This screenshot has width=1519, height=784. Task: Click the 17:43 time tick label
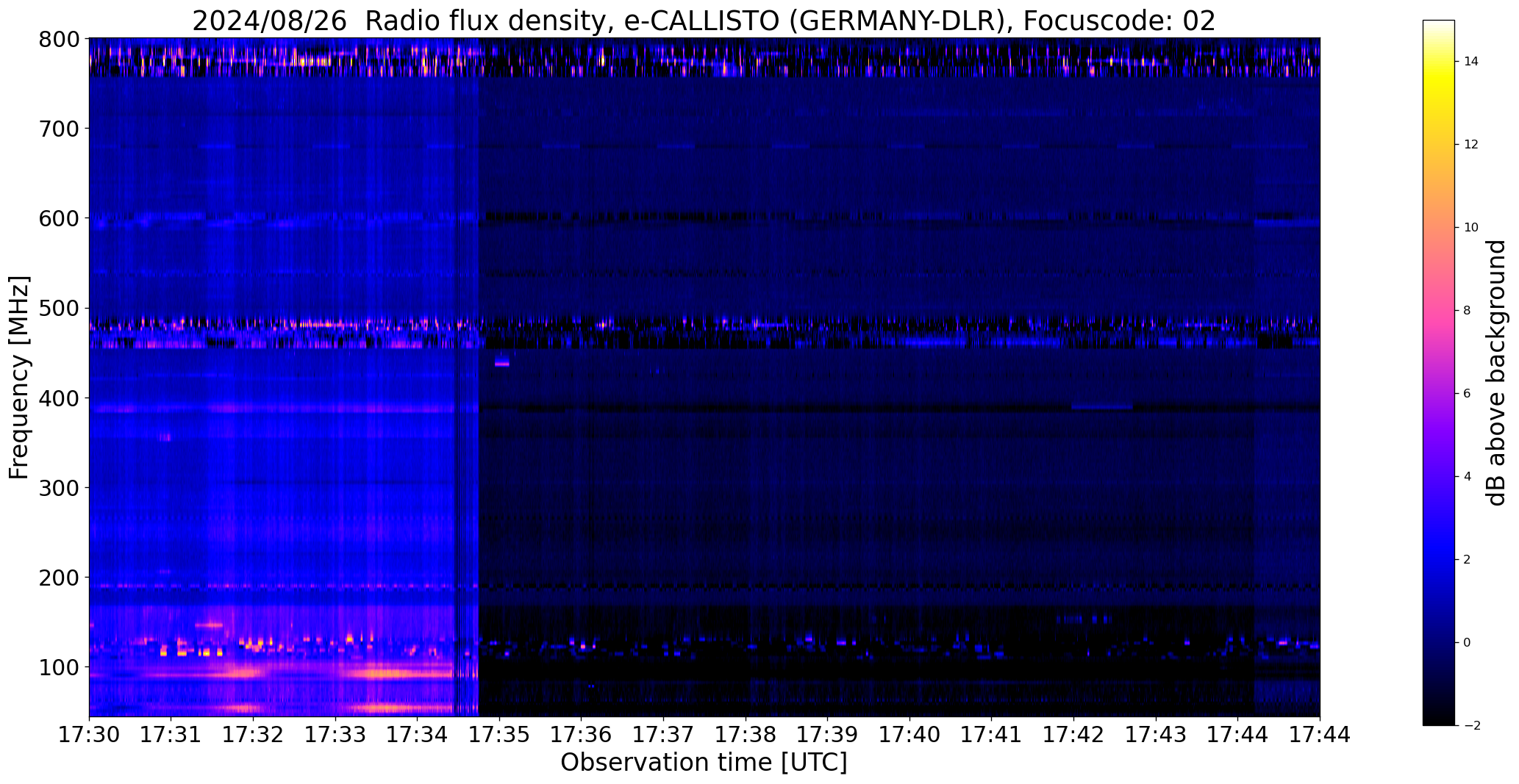[x=1157, y=734]
